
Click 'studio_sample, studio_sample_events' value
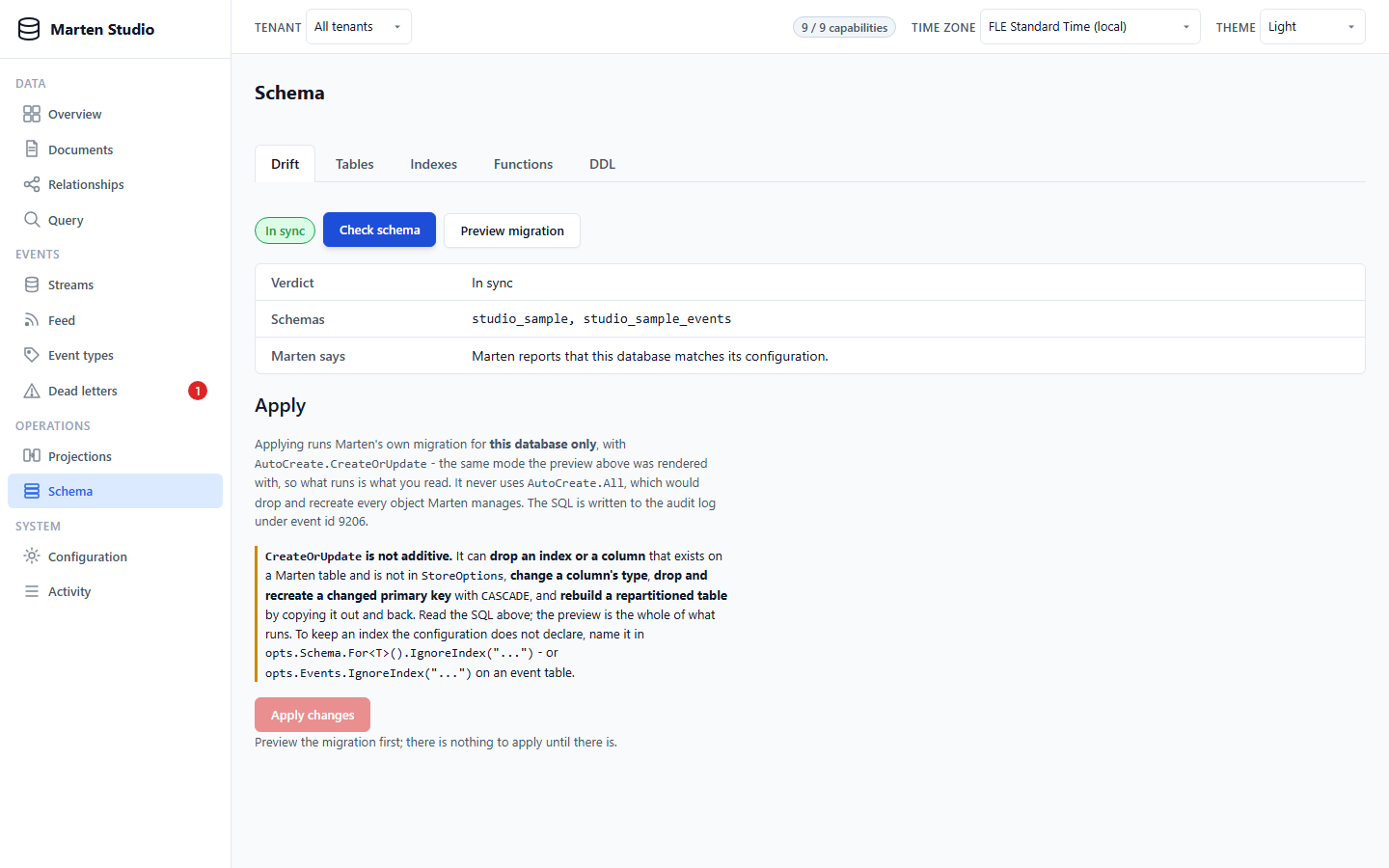coord(602,319)
